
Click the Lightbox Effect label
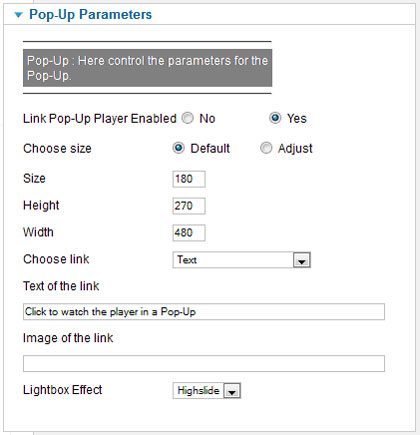click(62, 390)
